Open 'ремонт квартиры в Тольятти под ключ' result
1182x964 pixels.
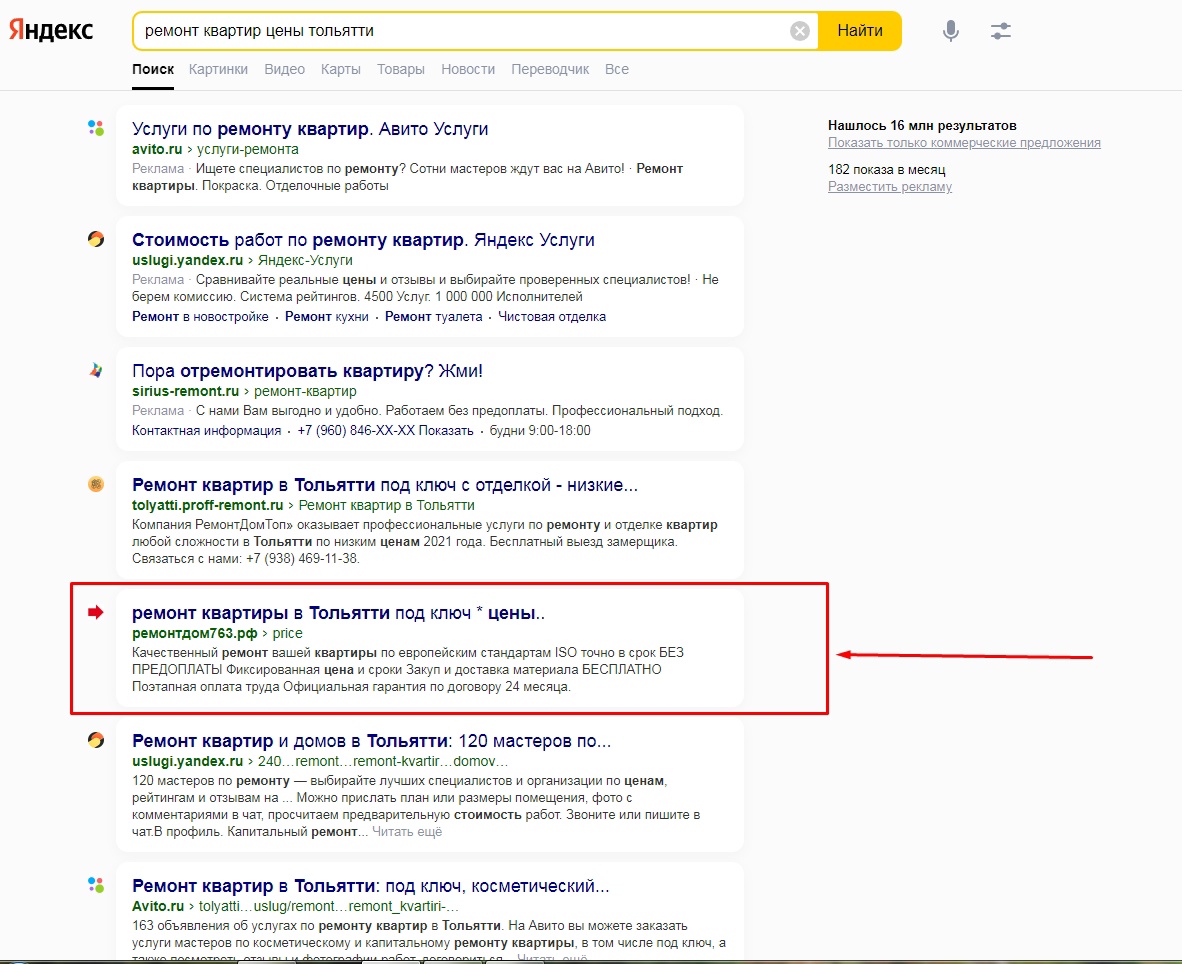coord(338,612)
